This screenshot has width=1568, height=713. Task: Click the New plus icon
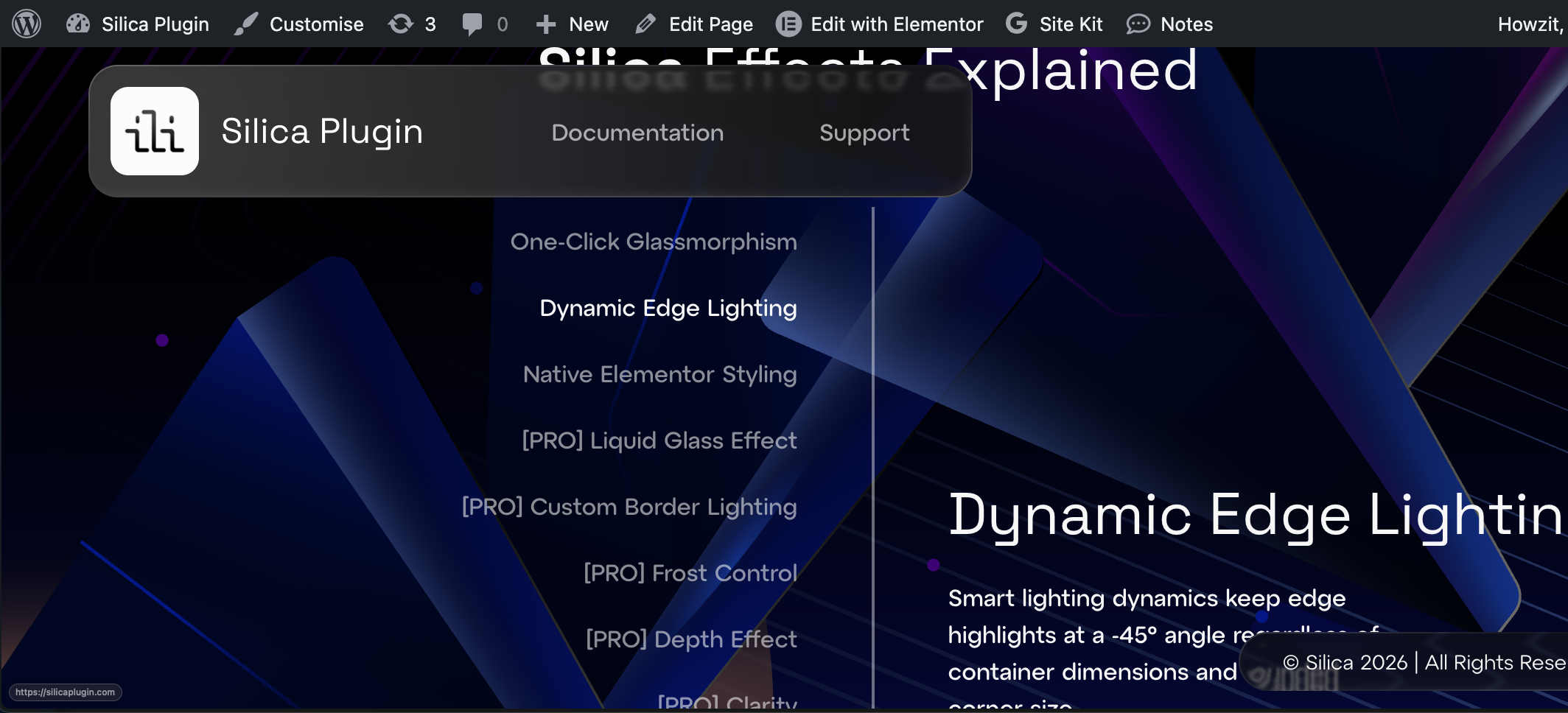click(546, 24)
